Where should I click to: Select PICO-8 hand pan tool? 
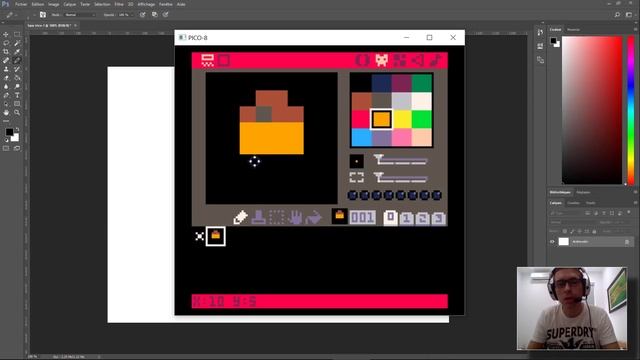pos(295,217)
